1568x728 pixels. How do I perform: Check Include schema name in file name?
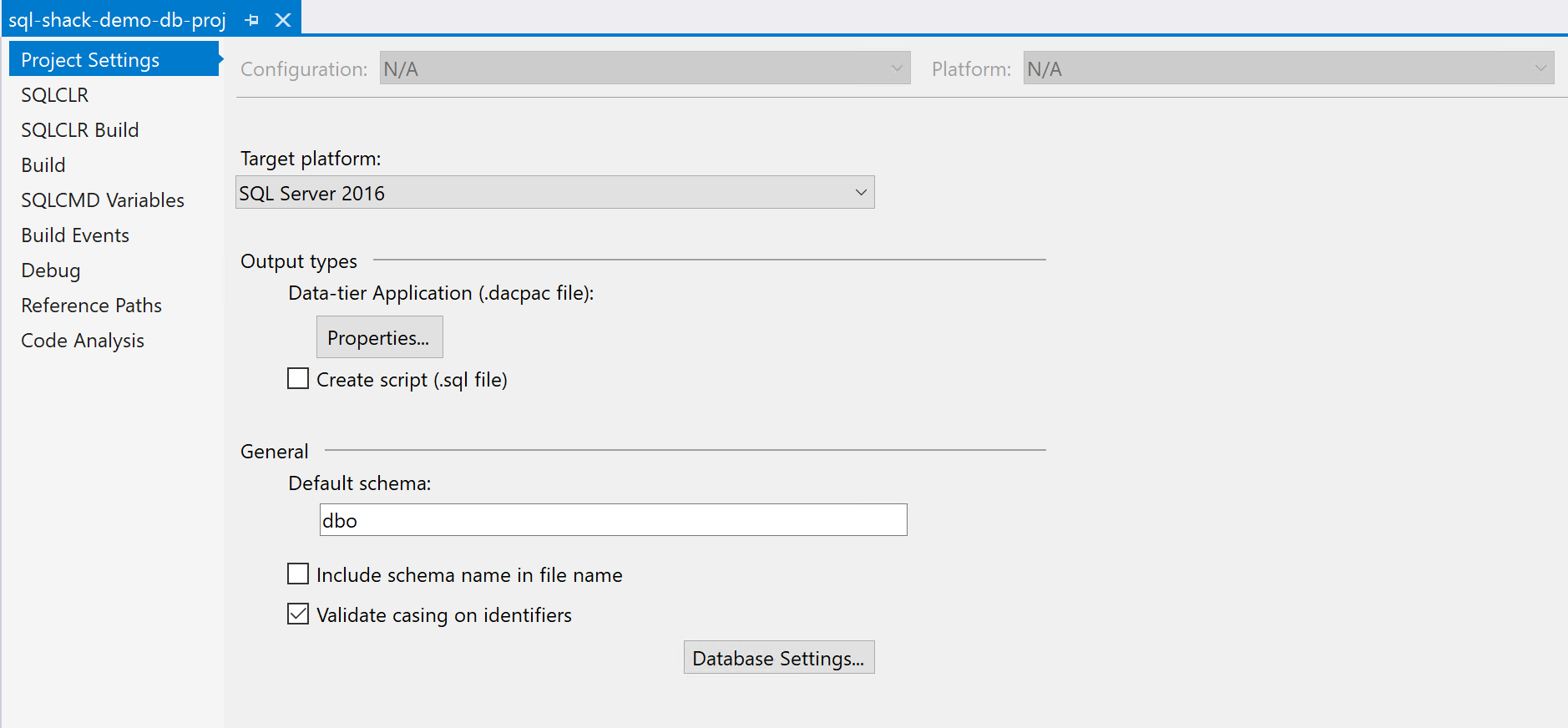(x=298, y=574)
